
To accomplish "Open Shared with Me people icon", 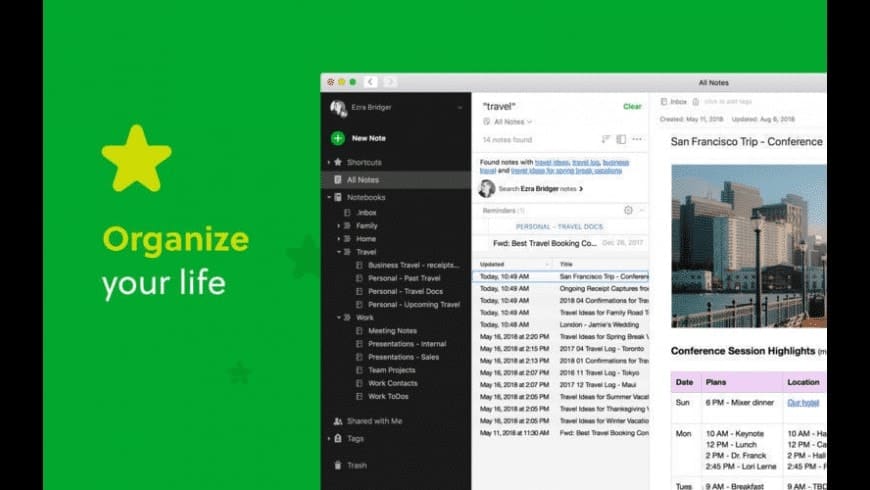I will (x=338, y=421).
